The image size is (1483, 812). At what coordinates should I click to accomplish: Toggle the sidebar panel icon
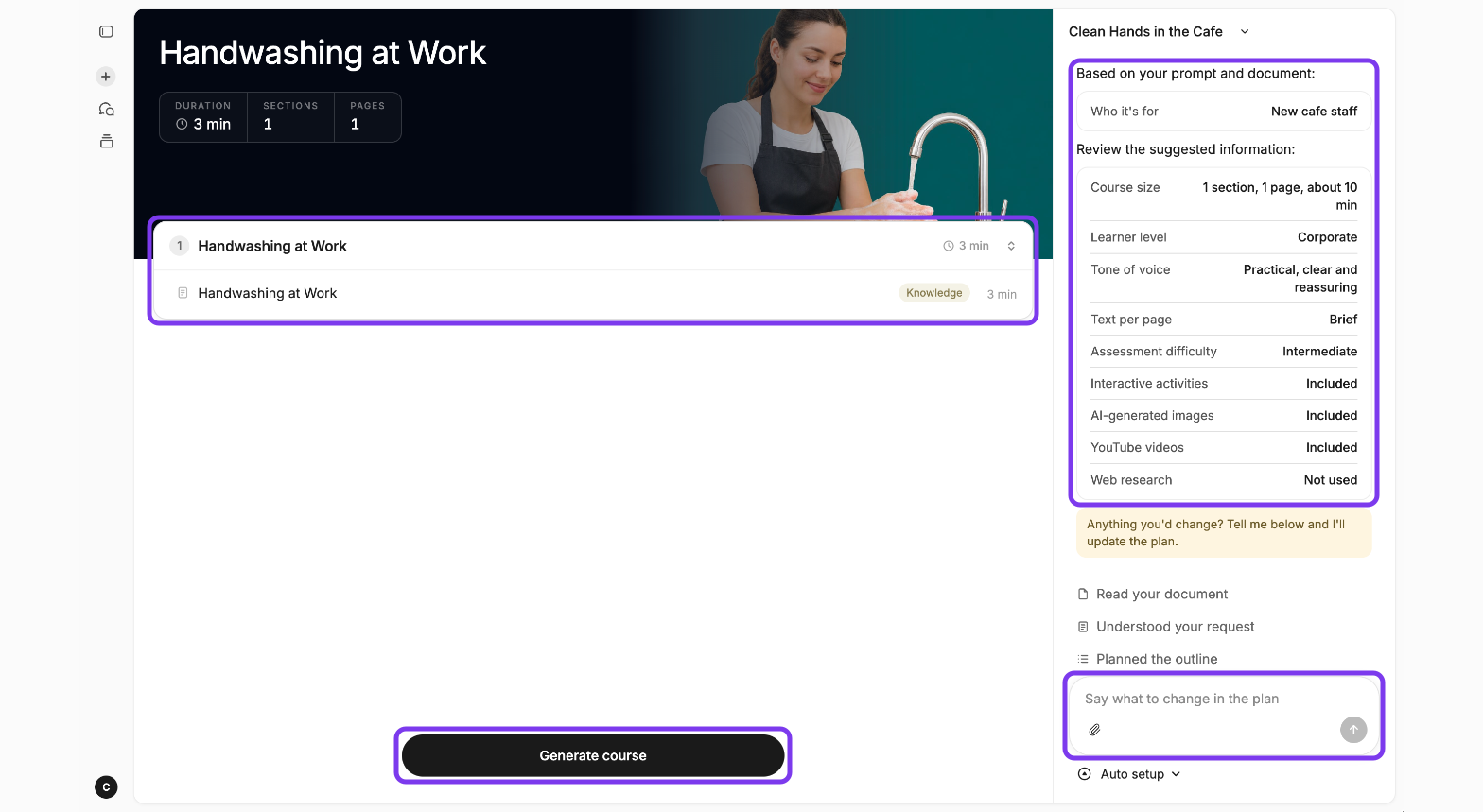click(106, 32)
